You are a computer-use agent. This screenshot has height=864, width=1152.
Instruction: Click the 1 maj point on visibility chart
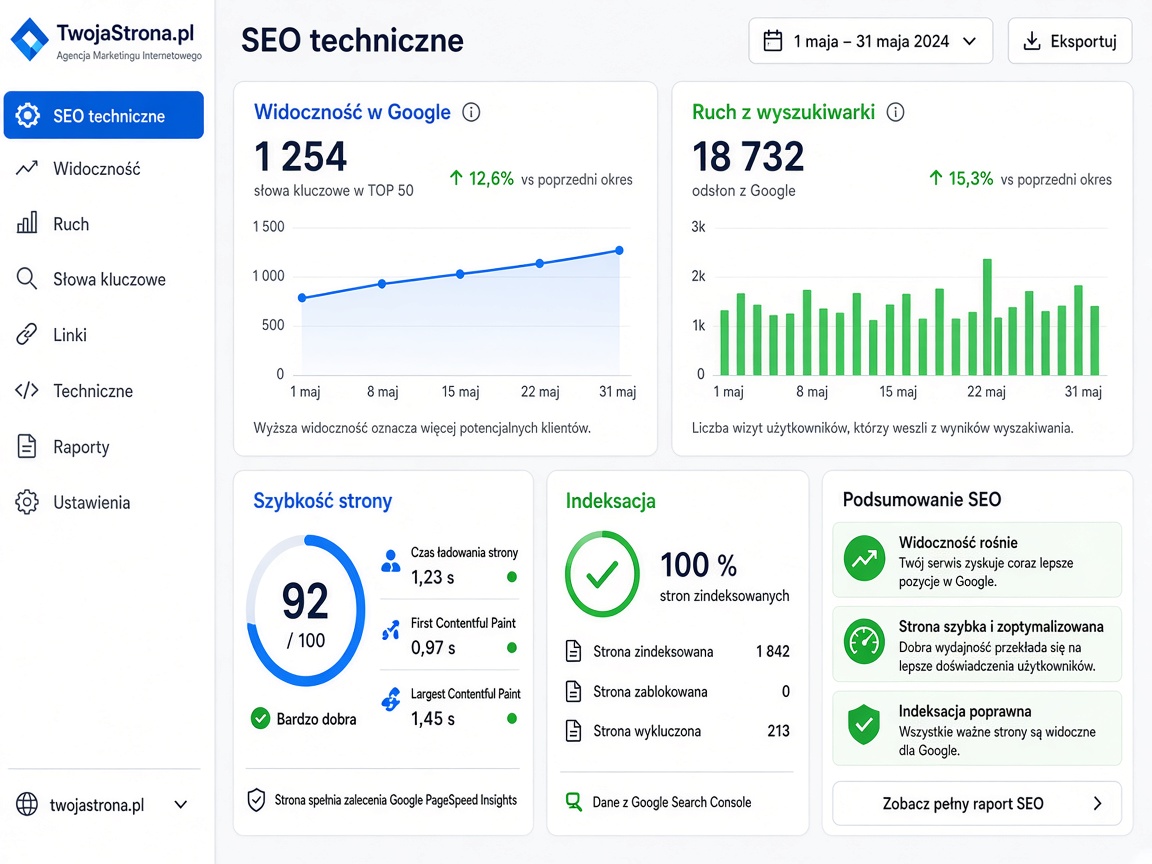(x=302, y=298)
